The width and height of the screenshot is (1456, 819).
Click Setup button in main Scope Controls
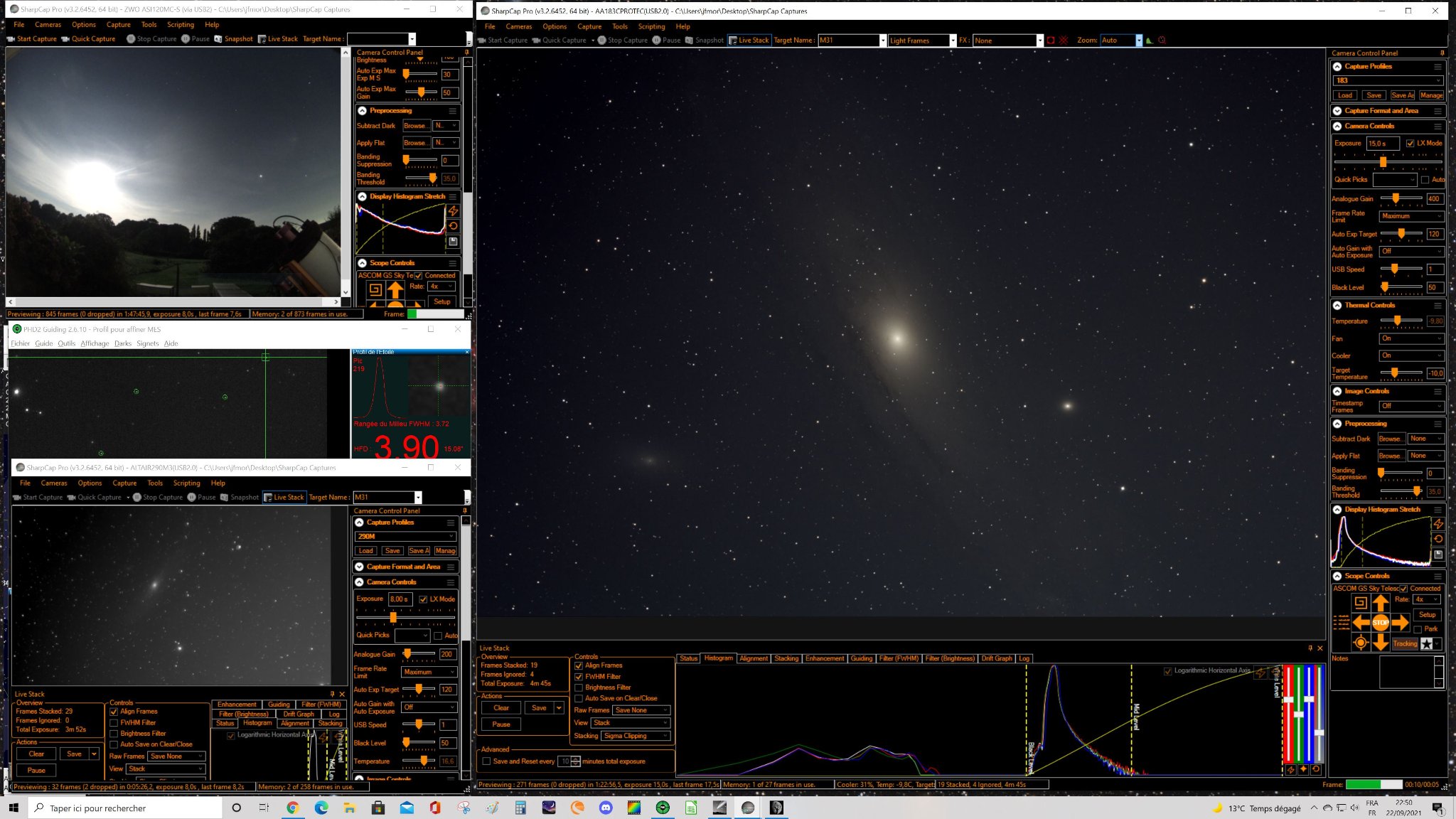point(1427,615)
